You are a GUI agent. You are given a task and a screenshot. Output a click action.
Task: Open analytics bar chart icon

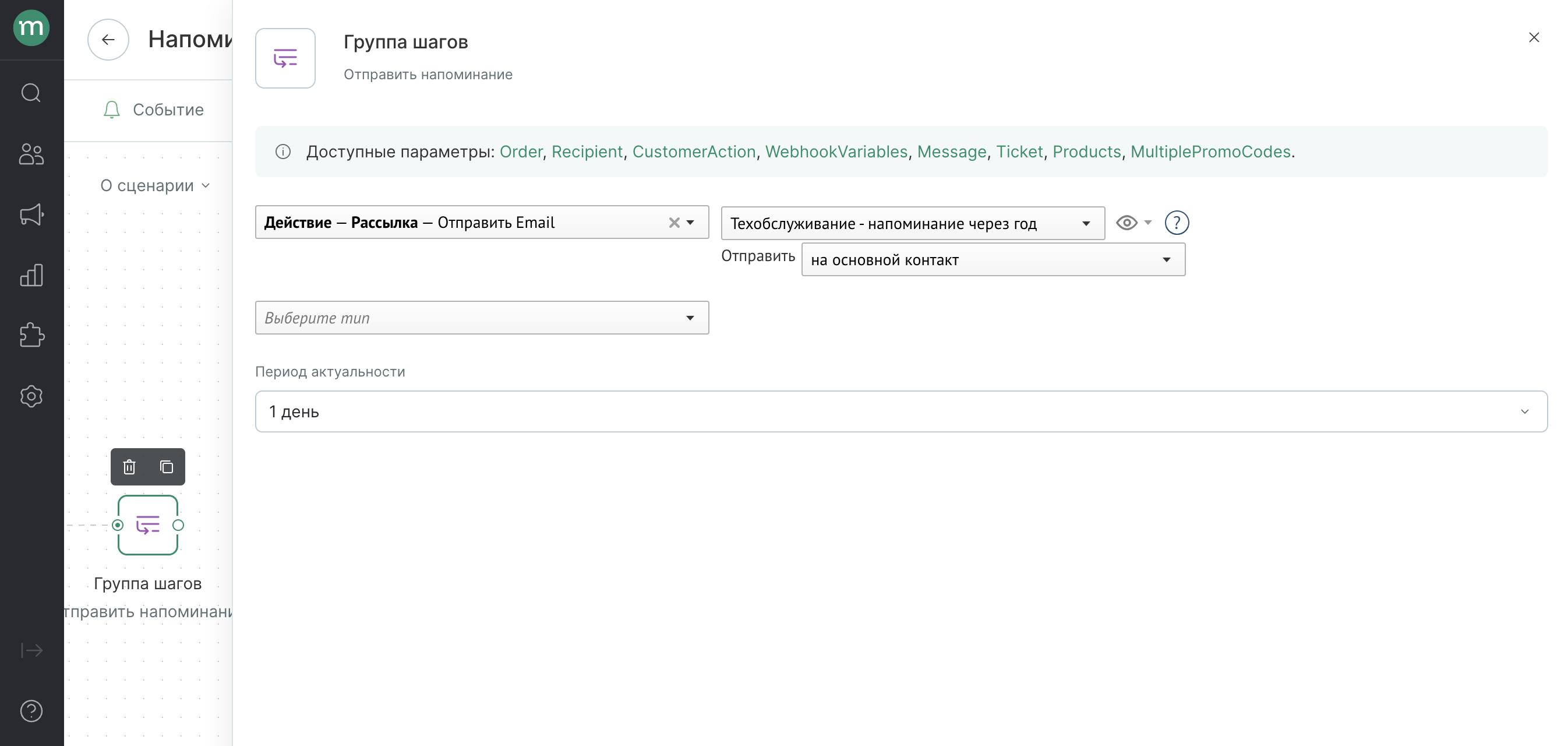pos(31,275)
